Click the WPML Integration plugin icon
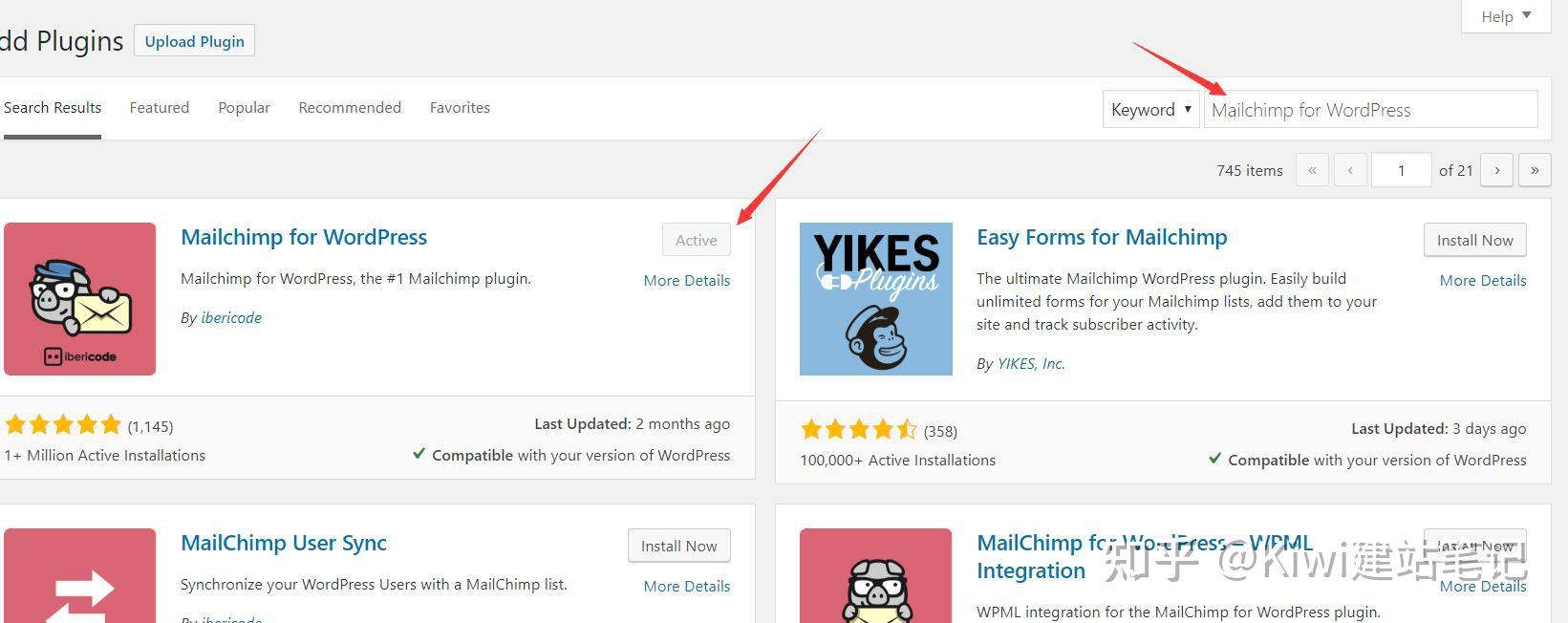The height and width of the screenshot is (623, 1568). click(x=876, y=575)
